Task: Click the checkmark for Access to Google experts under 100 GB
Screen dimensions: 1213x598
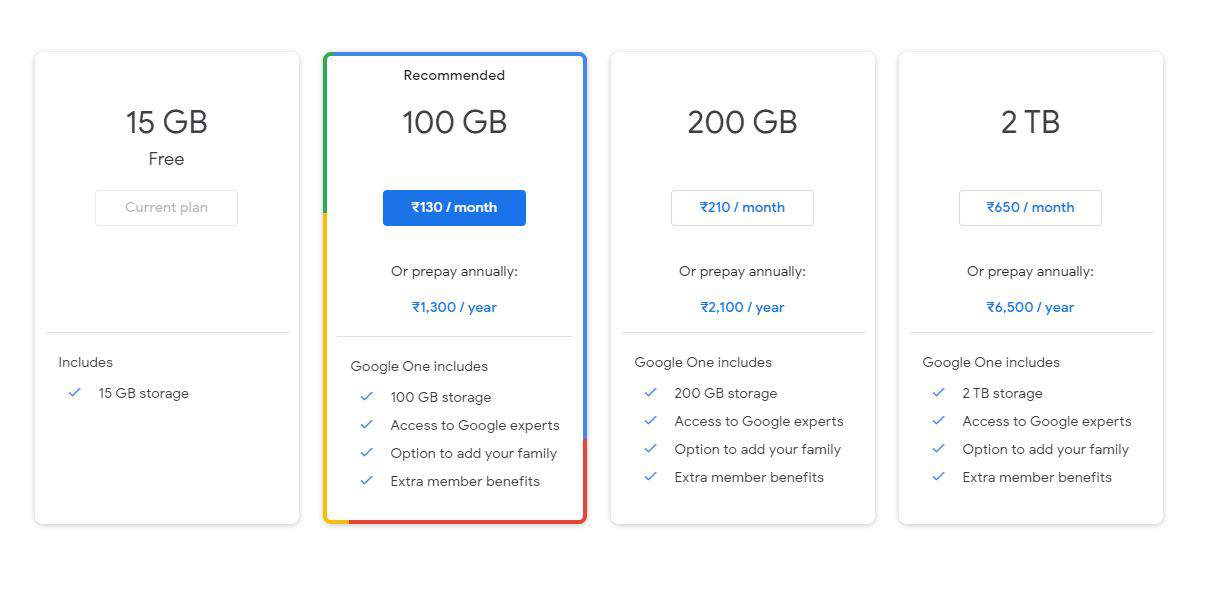Action: (x=365, y=425)
